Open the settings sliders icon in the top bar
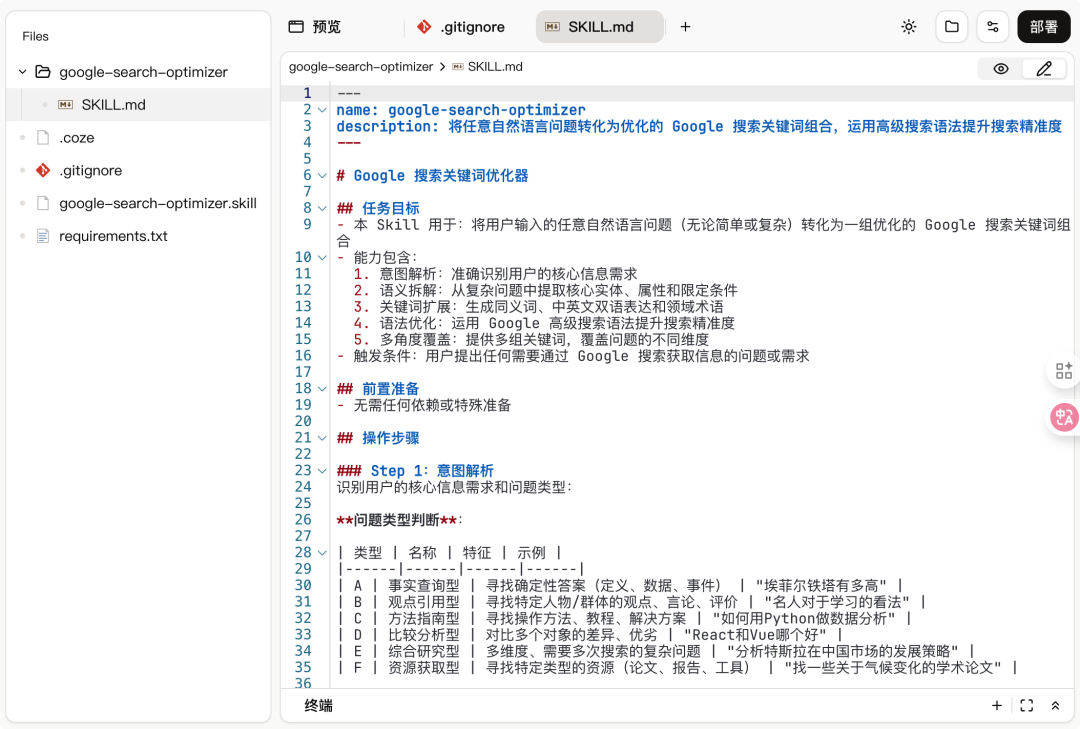Image resolution: width=1080 pixels, height=729 pixels. 992,27
